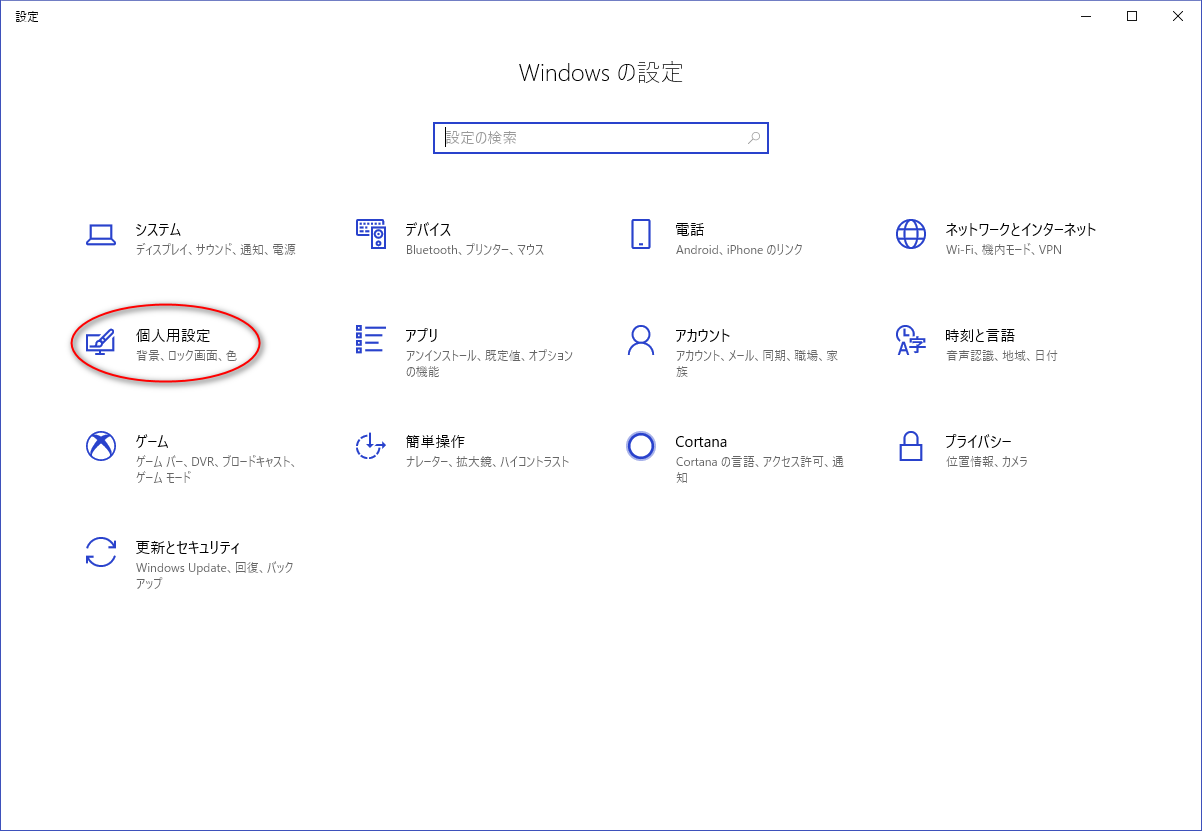Click the magnifier icon in the search box
The height and width of the screenshot is (831, 1202).
tap(754, 138)
